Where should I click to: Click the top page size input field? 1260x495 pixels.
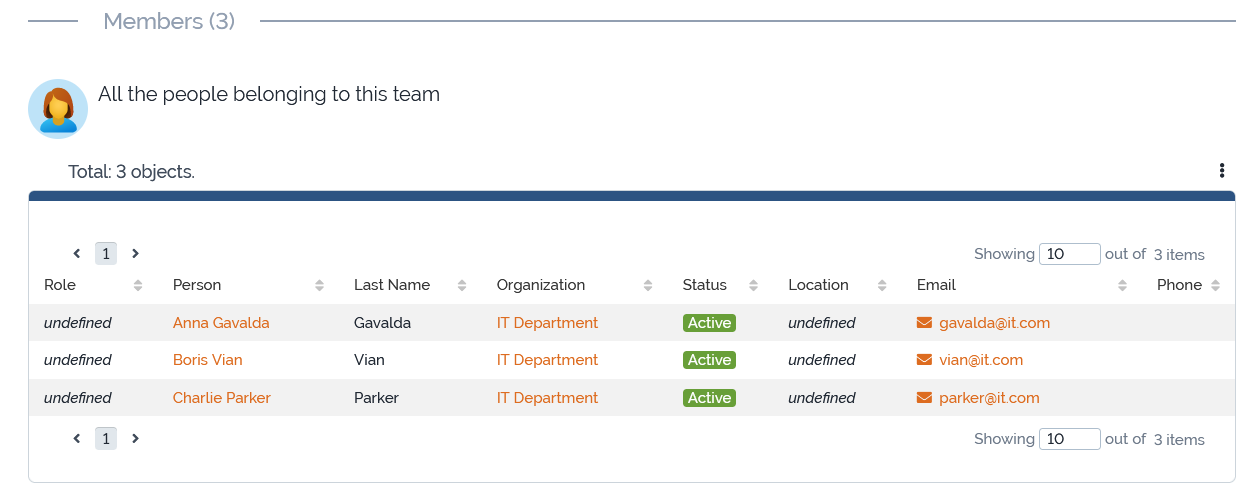point(1069,254)
